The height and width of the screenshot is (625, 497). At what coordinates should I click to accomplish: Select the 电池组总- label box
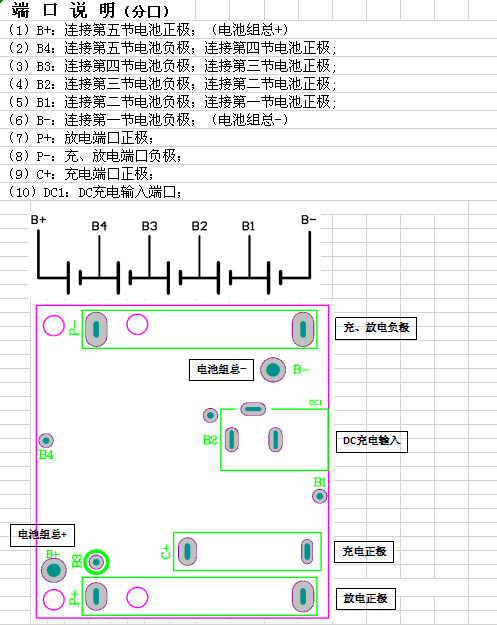pyautogui.click(x=221, y=370)
